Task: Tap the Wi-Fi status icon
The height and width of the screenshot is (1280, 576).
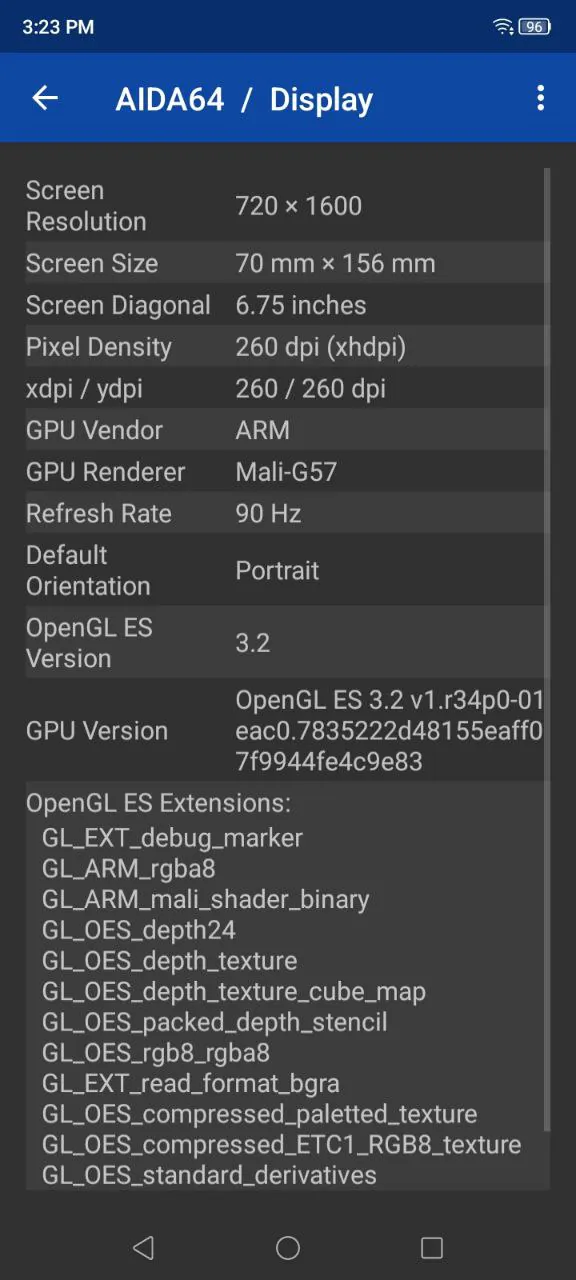Action: [503, 27]
